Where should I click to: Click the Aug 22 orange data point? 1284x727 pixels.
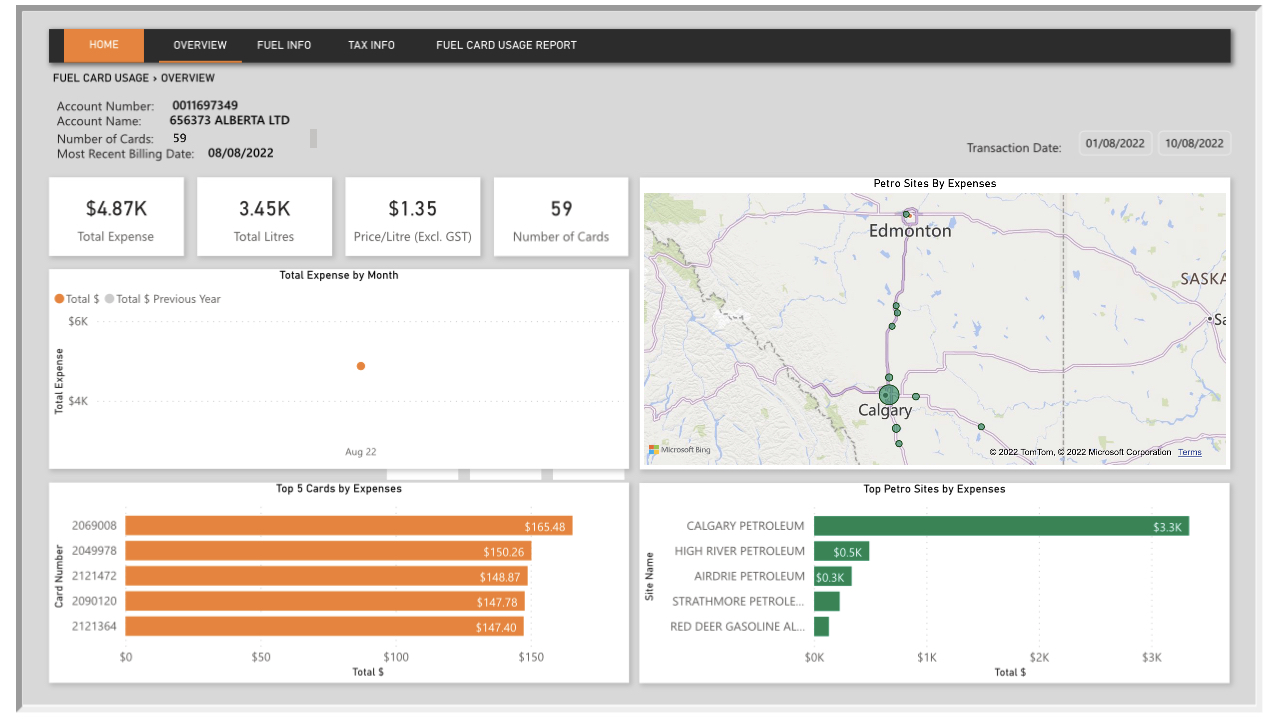(361, 366)
